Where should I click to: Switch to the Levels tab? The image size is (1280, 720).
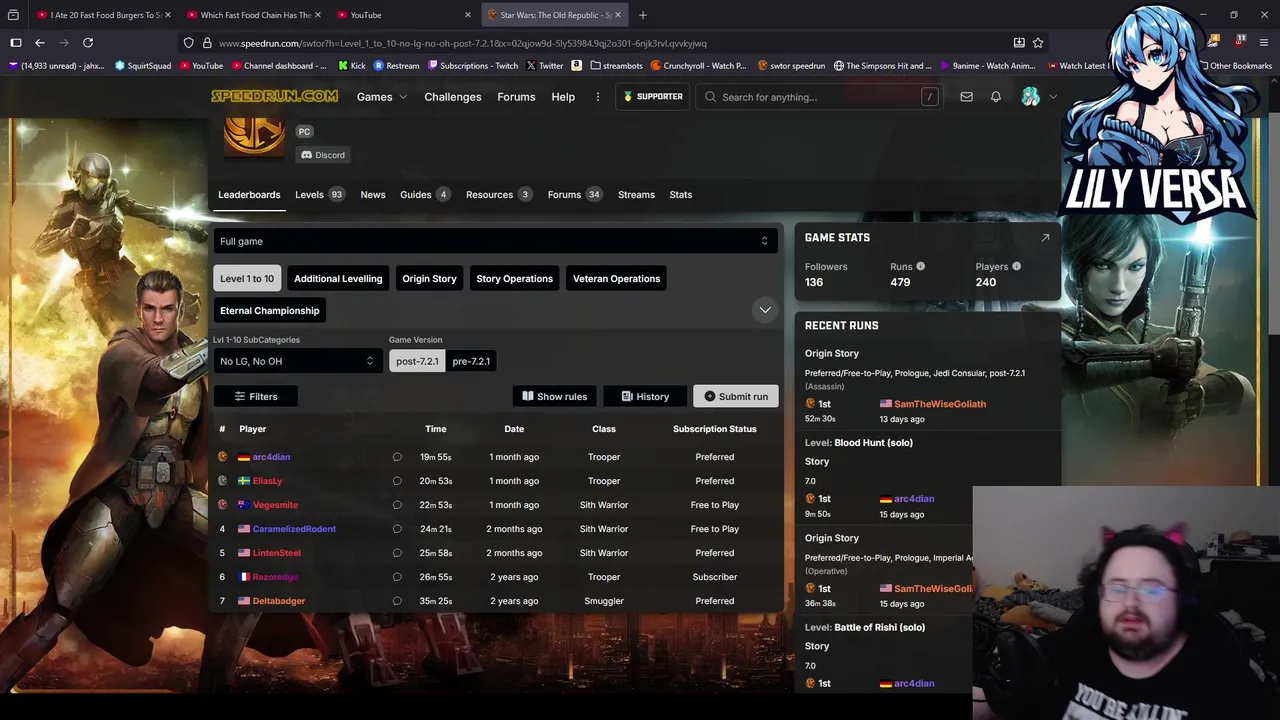coord(319,195)
